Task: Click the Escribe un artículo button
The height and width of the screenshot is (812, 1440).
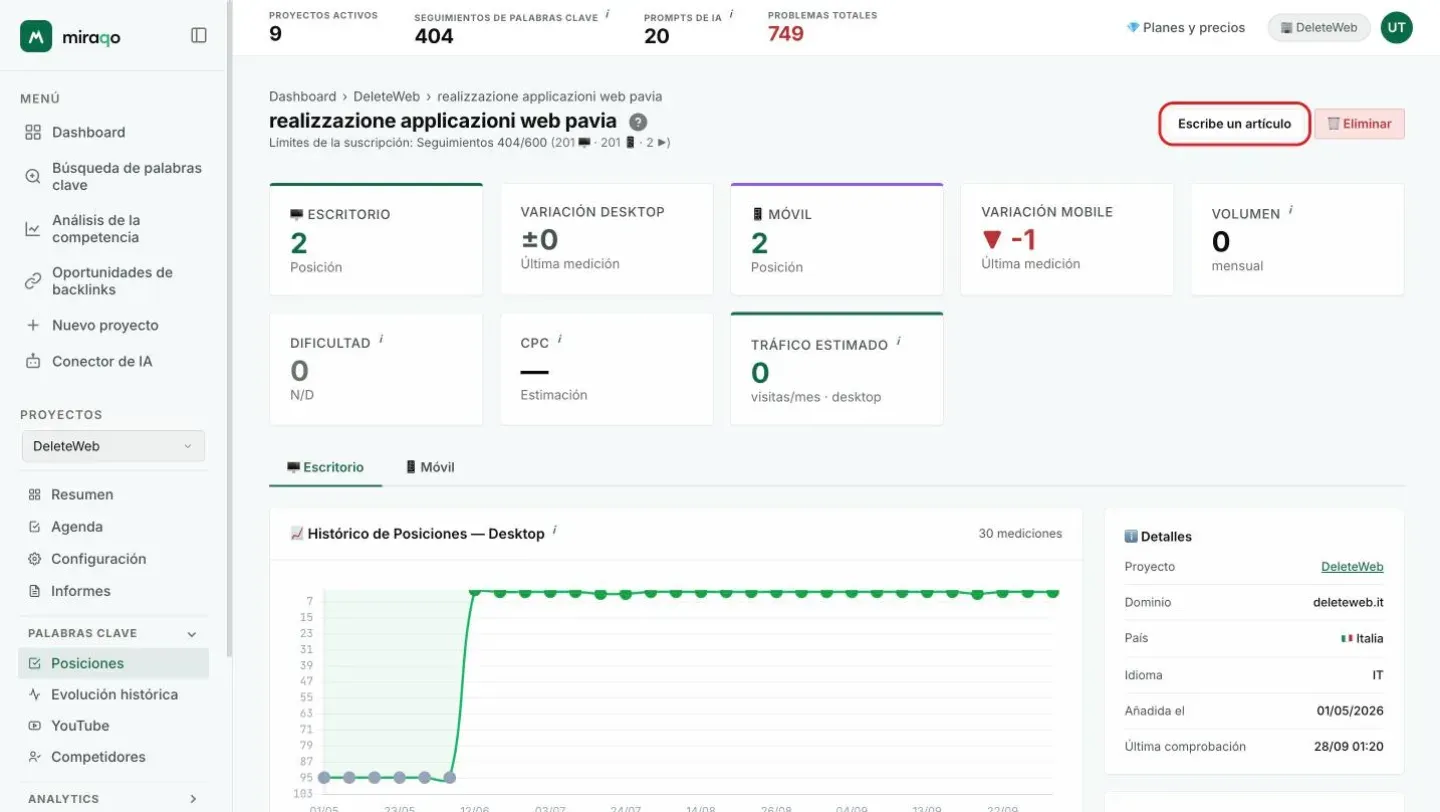Action: (1234, 124)
